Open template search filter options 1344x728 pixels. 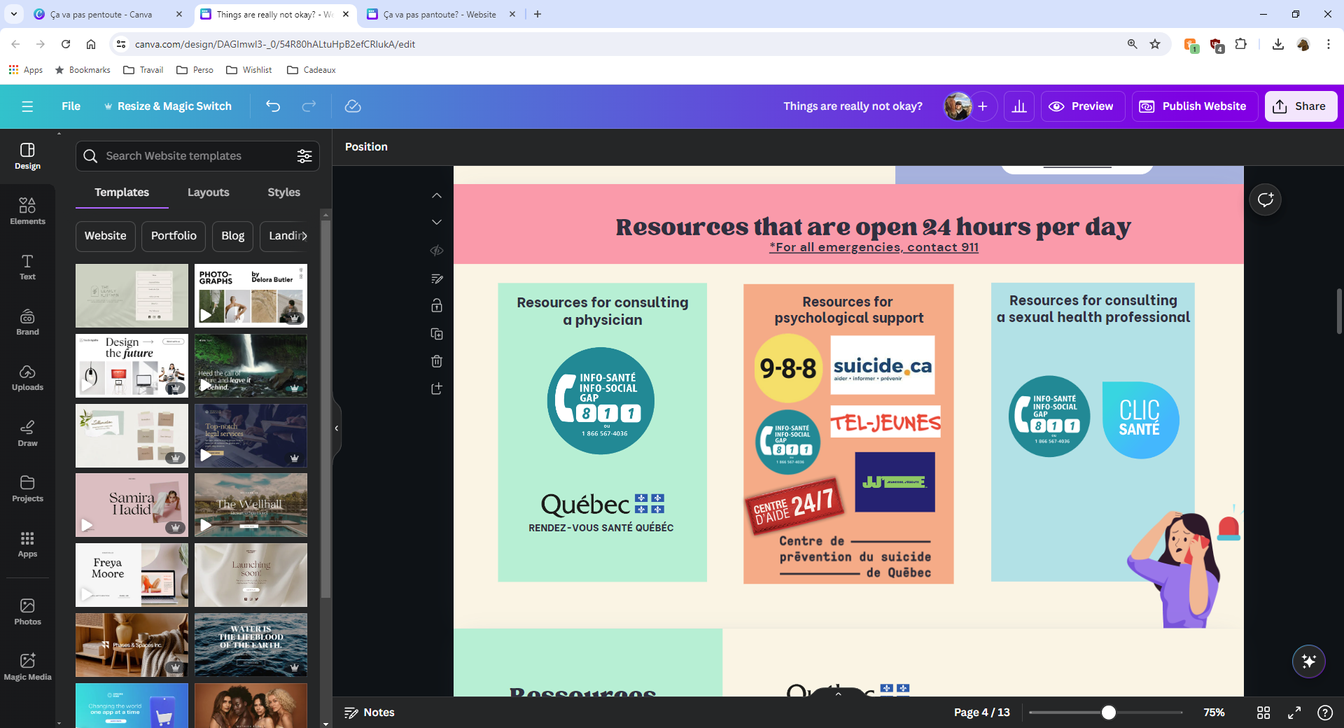304,156
